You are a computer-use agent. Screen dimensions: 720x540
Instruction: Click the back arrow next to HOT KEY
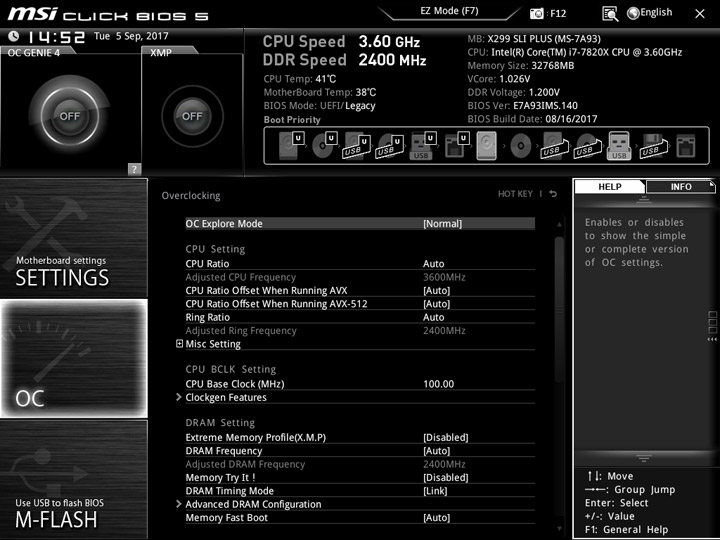coord(553,194)
